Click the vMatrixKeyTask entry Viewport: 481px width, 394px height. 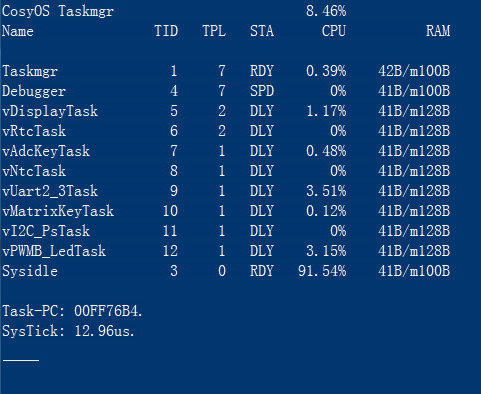click(58, 211)
